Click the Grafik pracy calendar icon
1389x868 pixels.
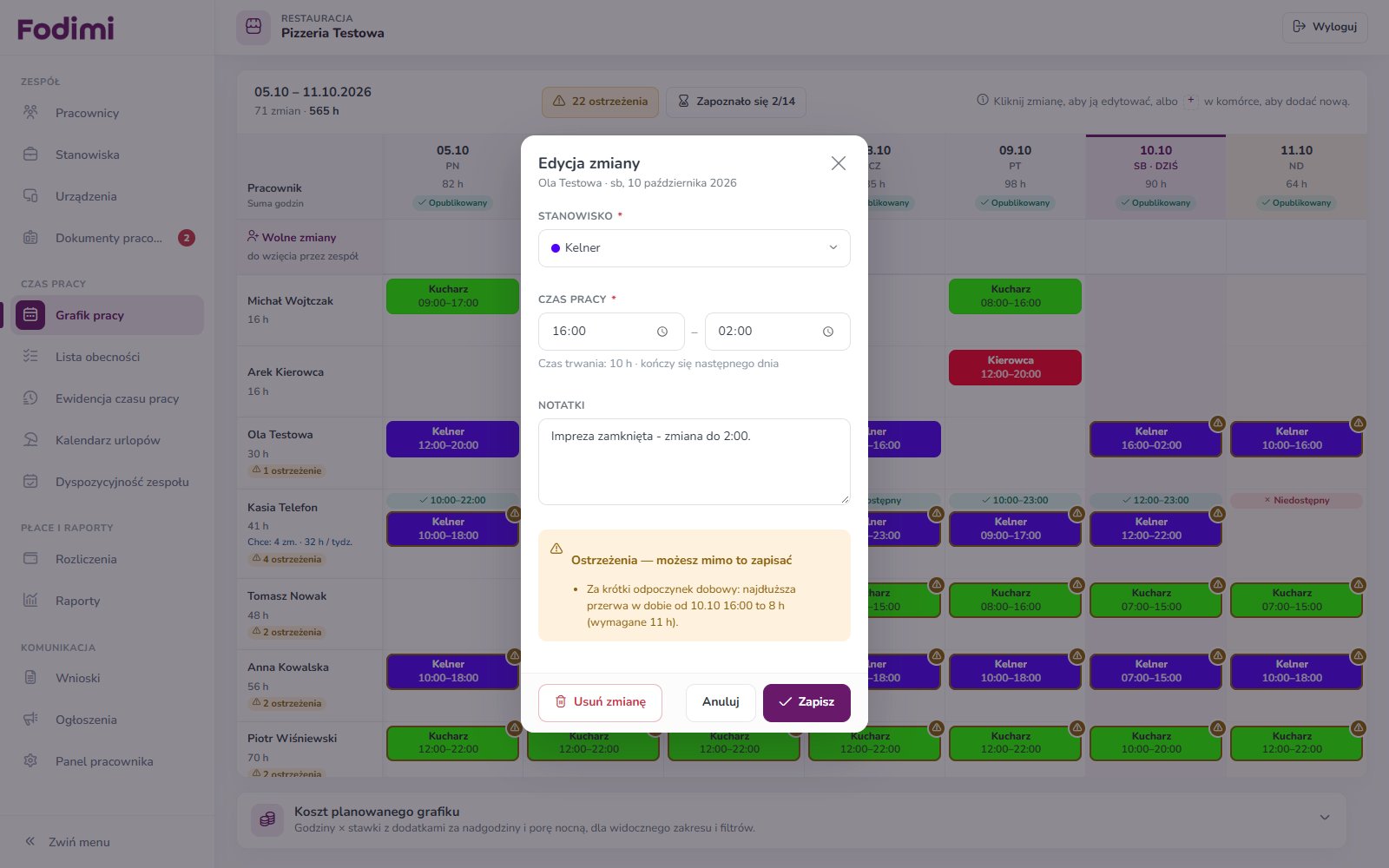[x=30, y=315]
